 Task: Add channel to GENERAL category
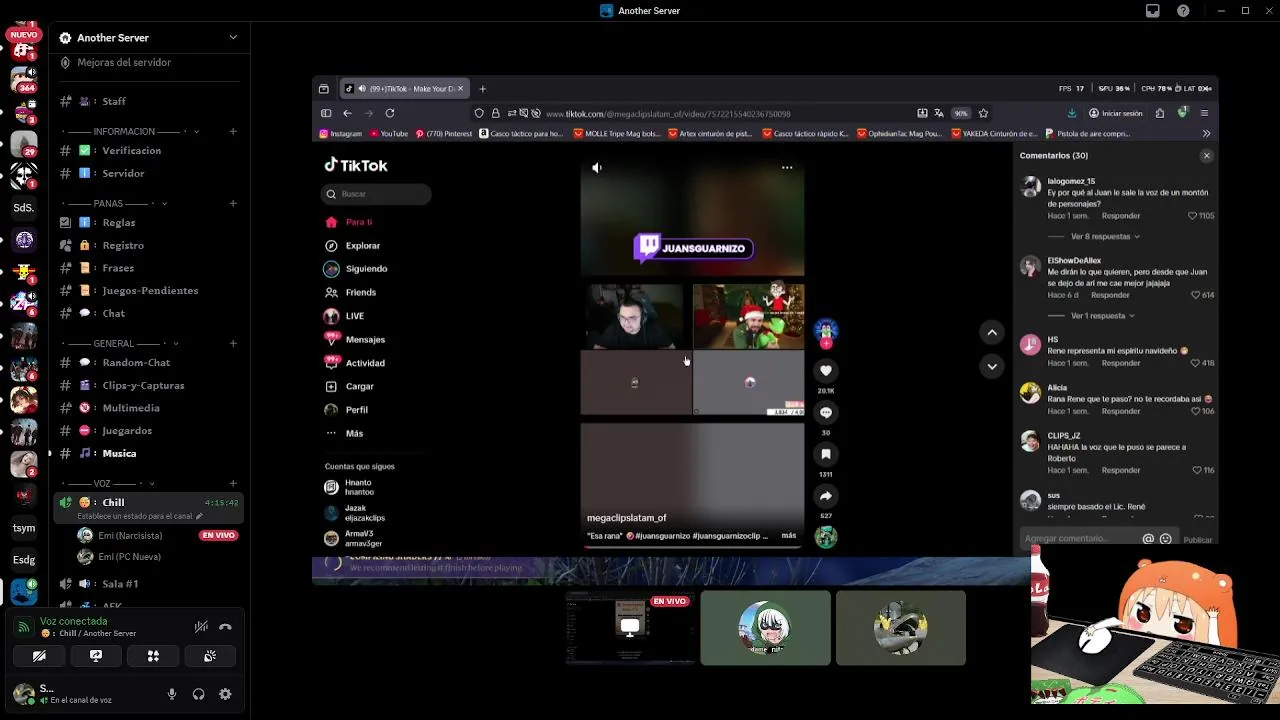tap(233, 343)
